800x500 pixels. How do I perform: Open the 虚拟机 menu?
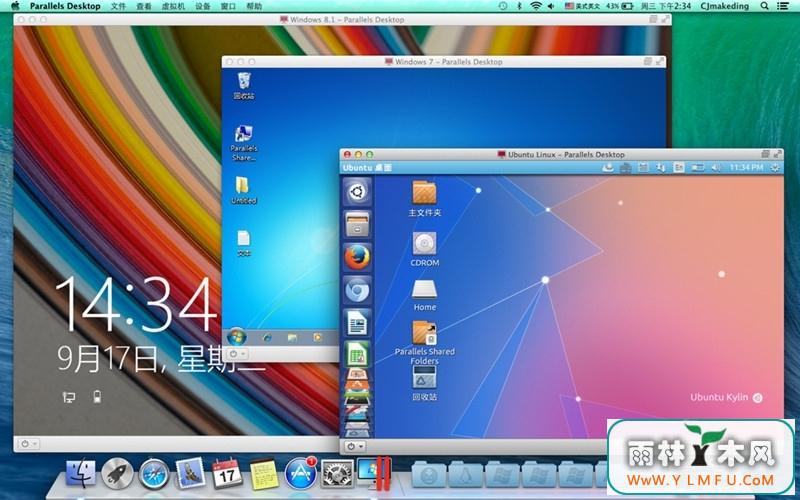173,6
